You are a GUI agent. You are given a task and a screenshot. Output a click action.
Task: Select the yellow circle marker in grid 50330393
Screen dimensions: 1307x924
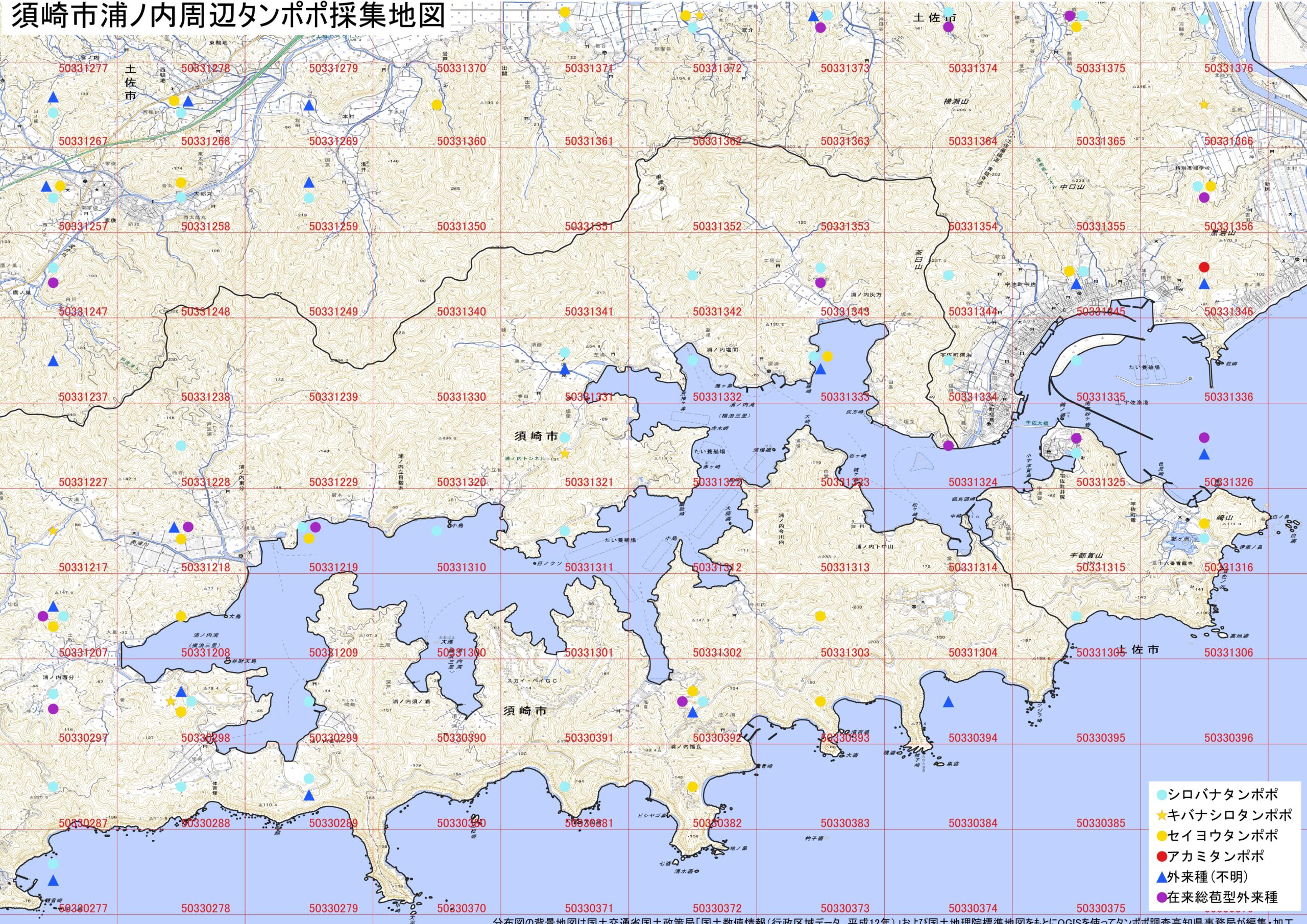coord(820,701)
